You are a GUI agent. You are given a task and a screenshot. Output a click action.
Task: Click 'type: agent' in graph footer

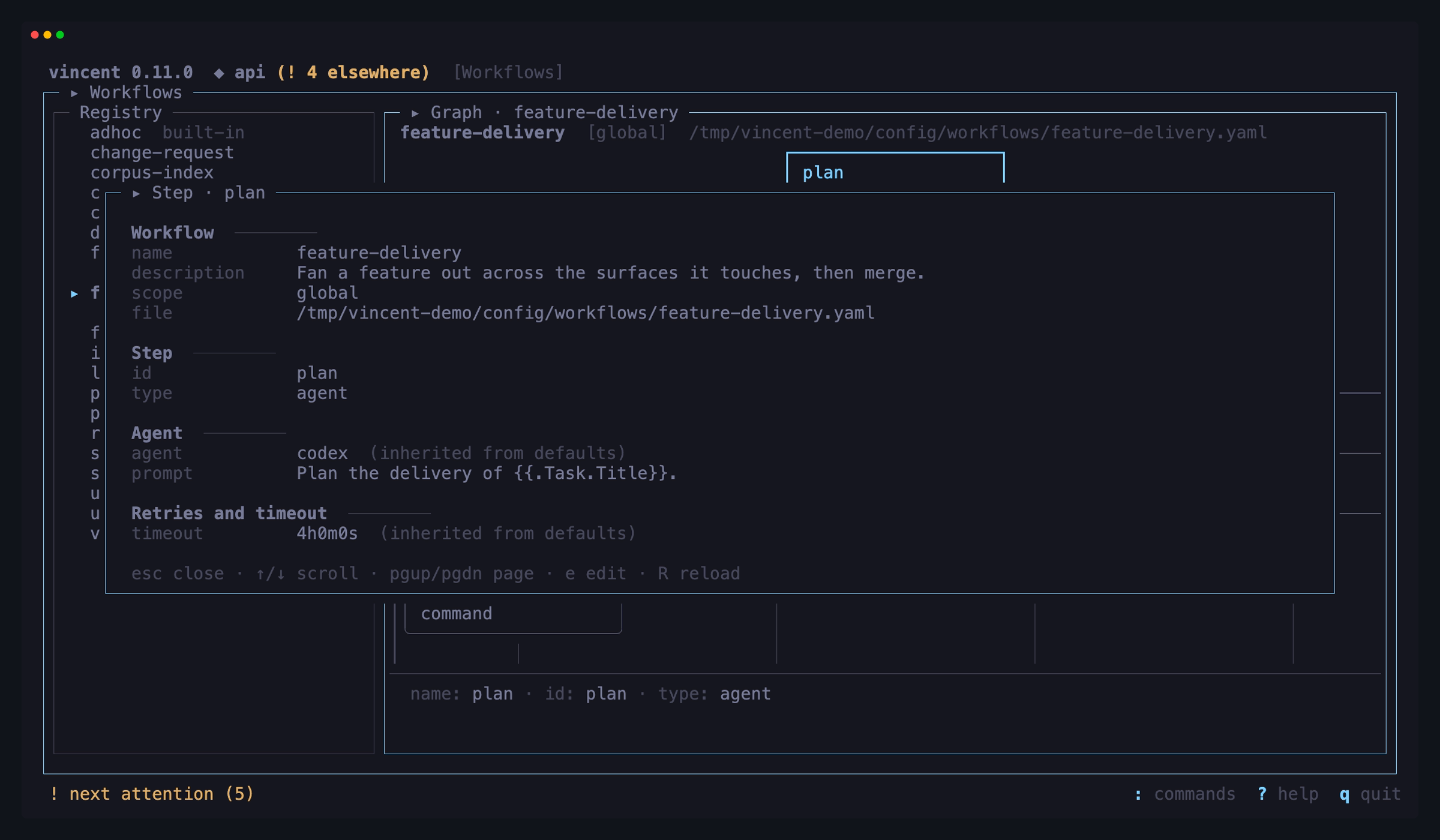pos(715,694)
